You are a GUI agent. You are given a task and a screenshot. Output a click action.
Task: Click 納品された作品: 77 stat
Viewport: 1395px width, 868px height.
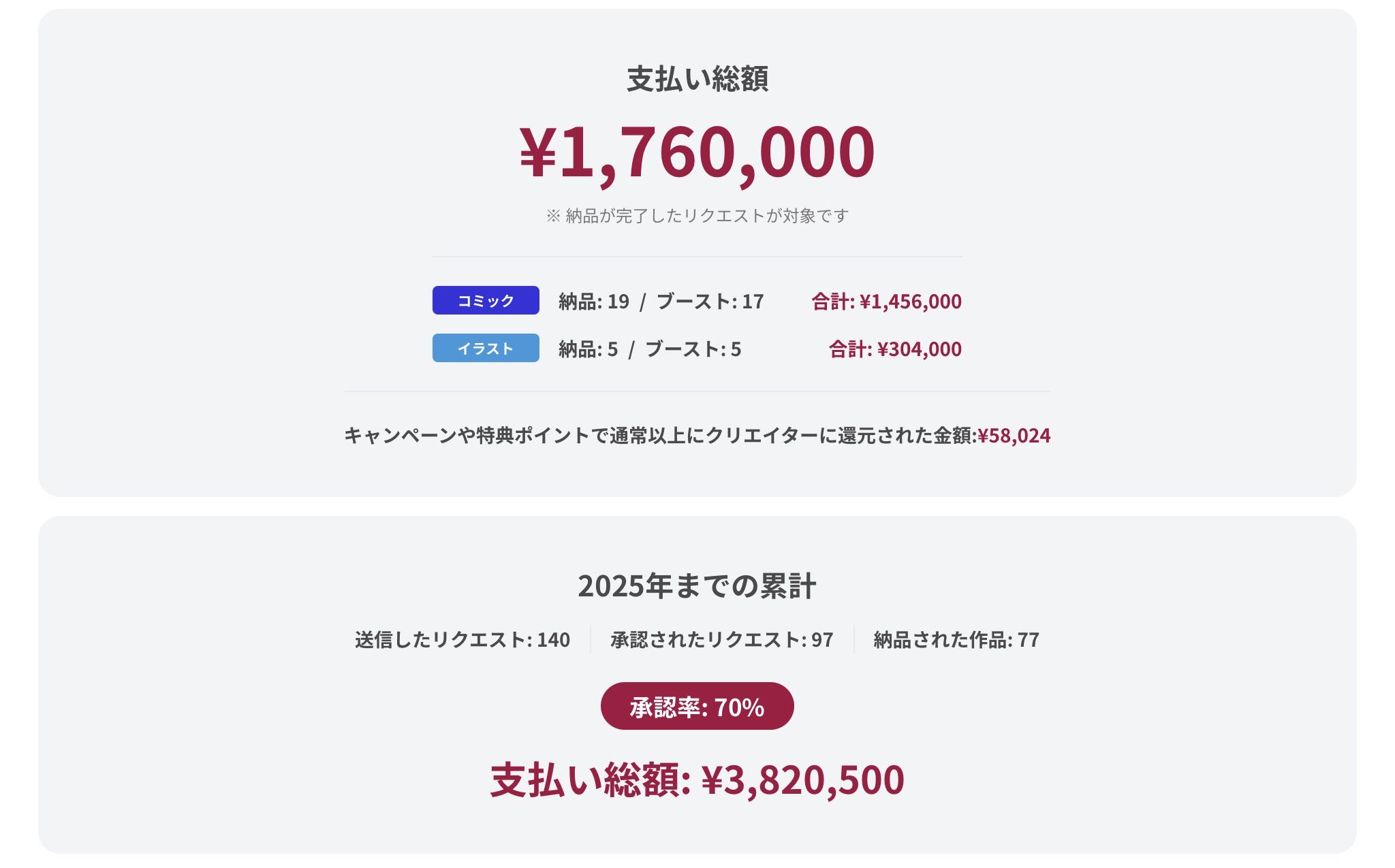pos(956,640)
